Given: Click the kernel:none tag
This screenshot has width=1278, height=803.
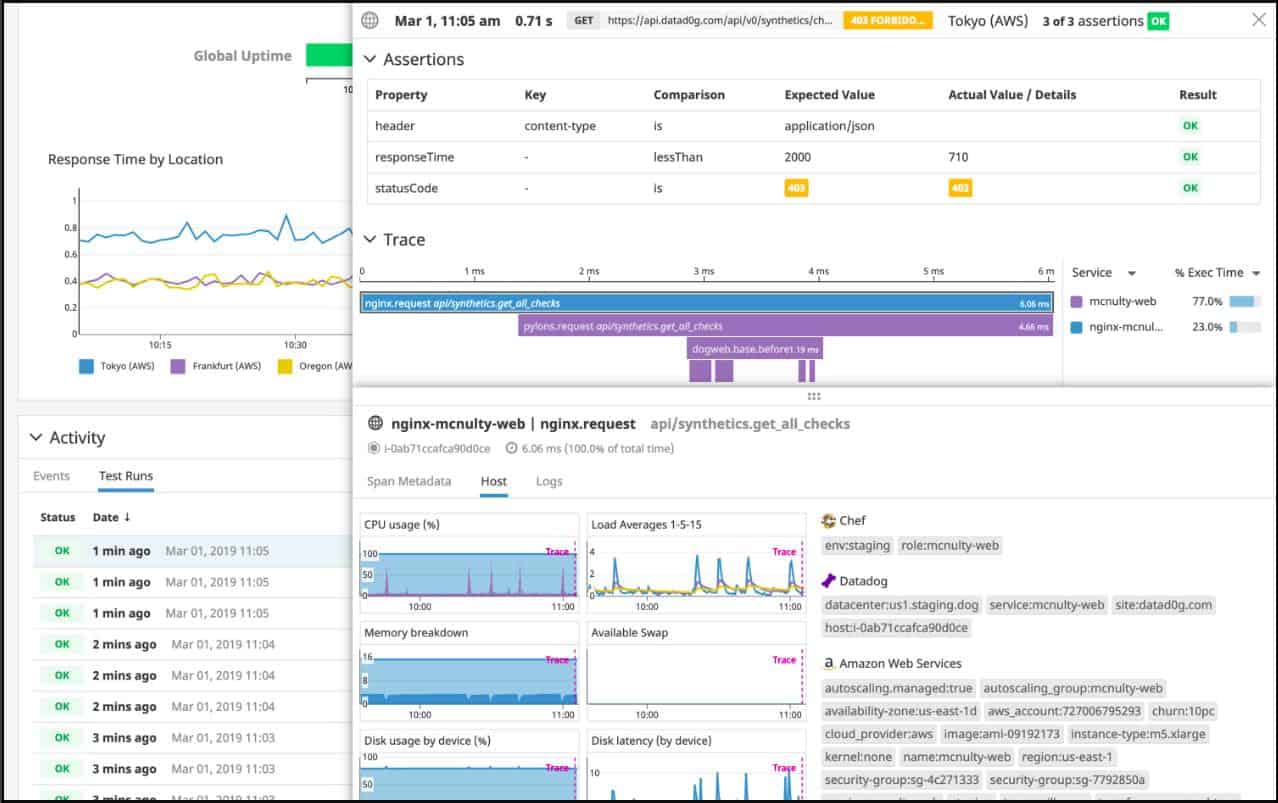Looking at the screenshot, I should point(859,757).
